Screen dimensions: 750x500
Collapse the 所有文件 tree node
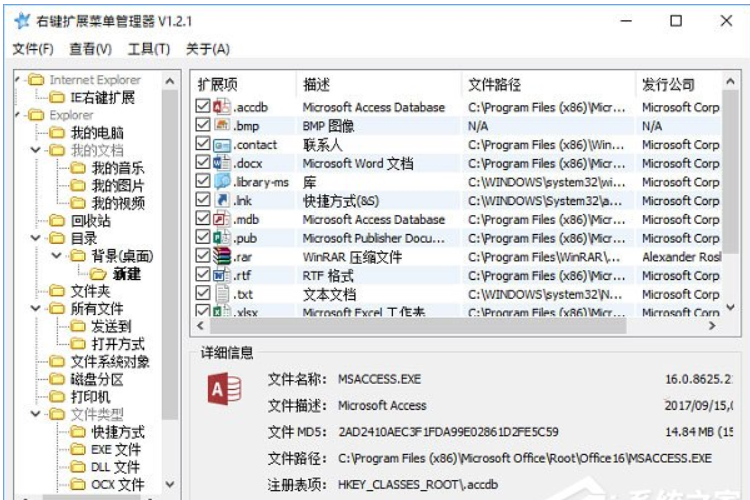point(35,308)
